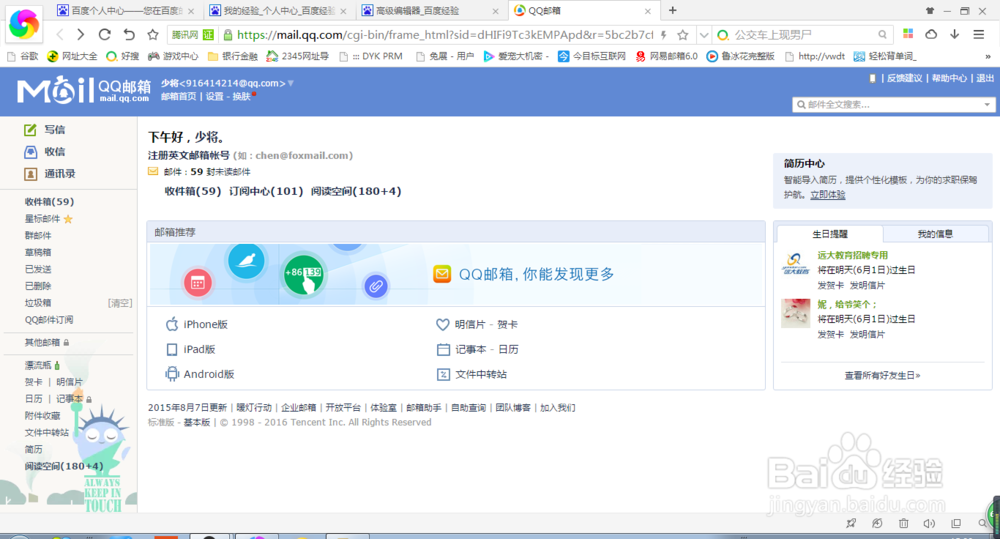Image resolution: width=1000 pixels, height=539 pixels.
Task: Click the 设置 settings link in header
Action: point(214,96)
